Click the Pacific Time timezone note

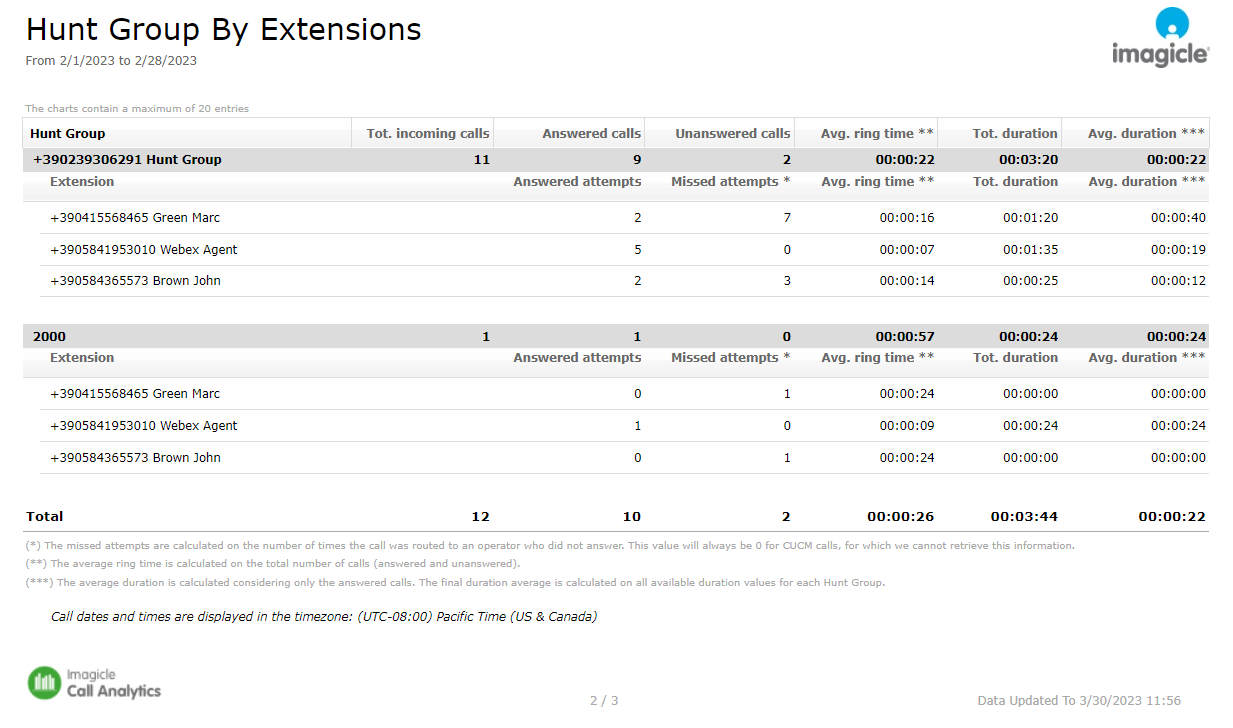pyautogui.click(x=324, y=617)
